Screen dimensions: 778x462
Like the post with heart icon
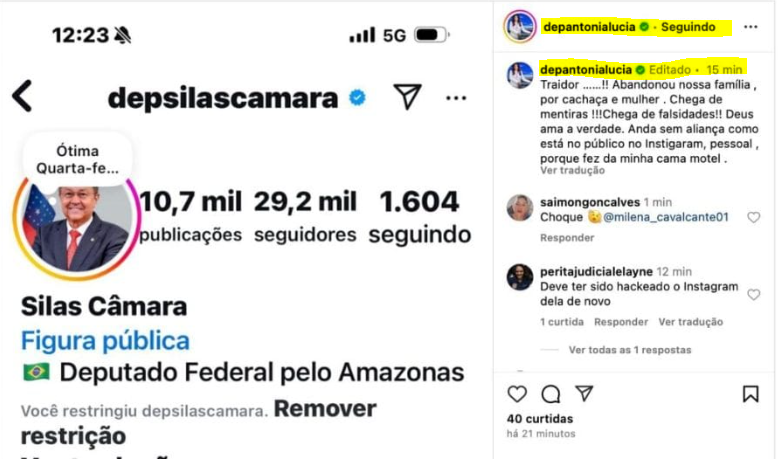click(517, 394)
